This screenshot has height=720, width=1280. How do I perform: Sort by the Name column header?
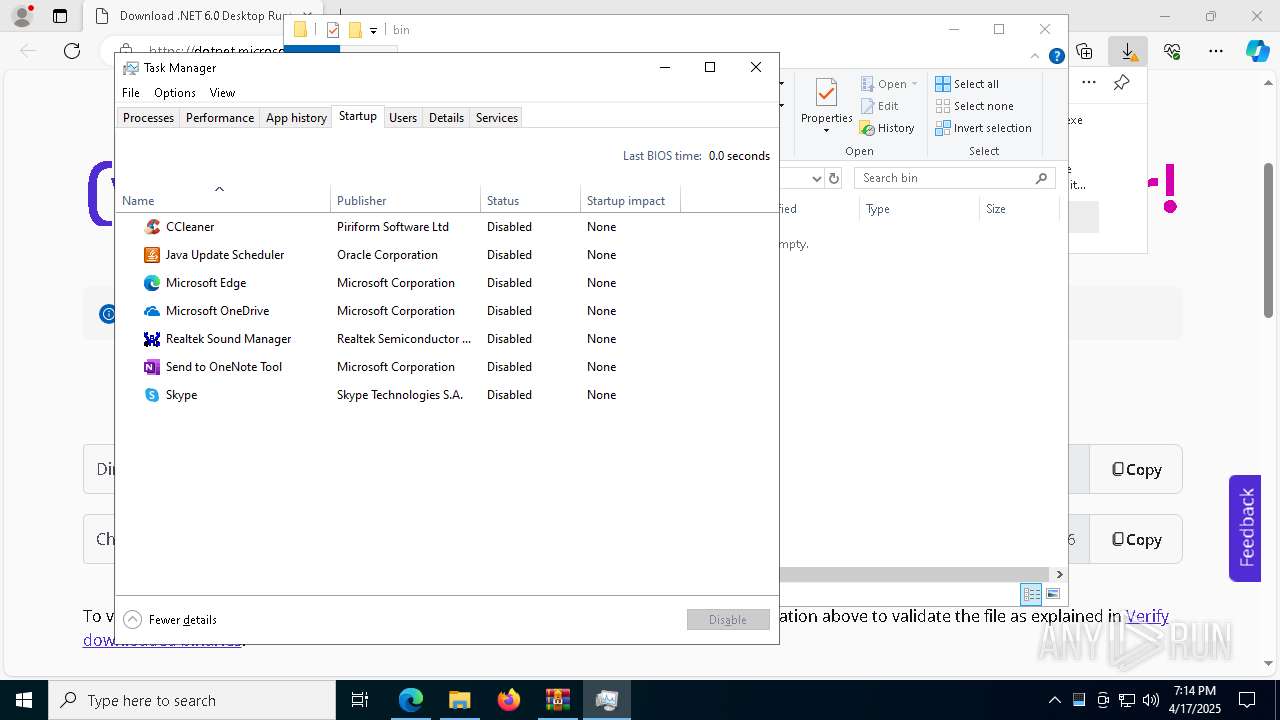coord(223,198)
